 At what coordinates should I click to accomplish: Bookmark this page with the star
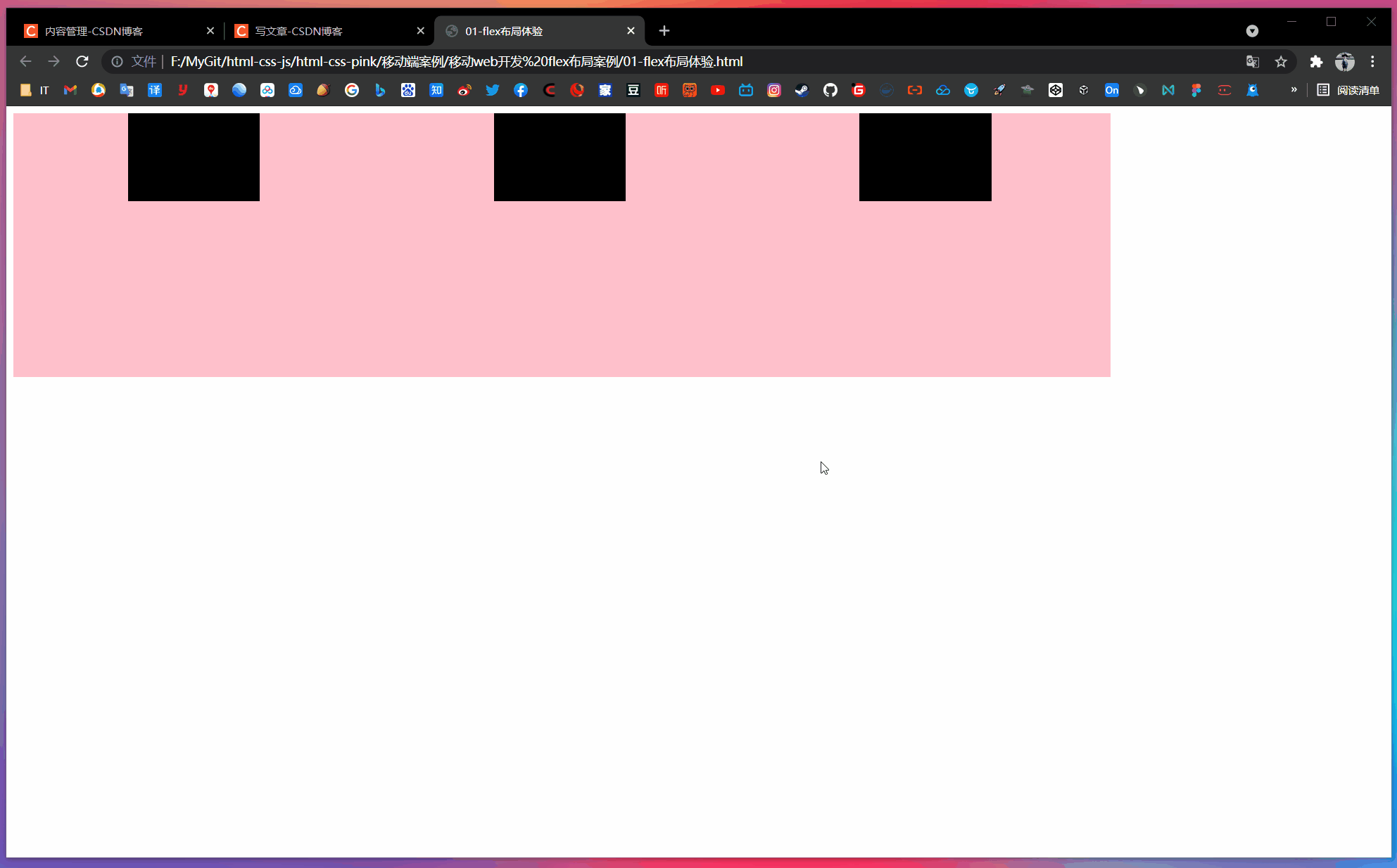pyautogui.click(x=1281, y=62)
